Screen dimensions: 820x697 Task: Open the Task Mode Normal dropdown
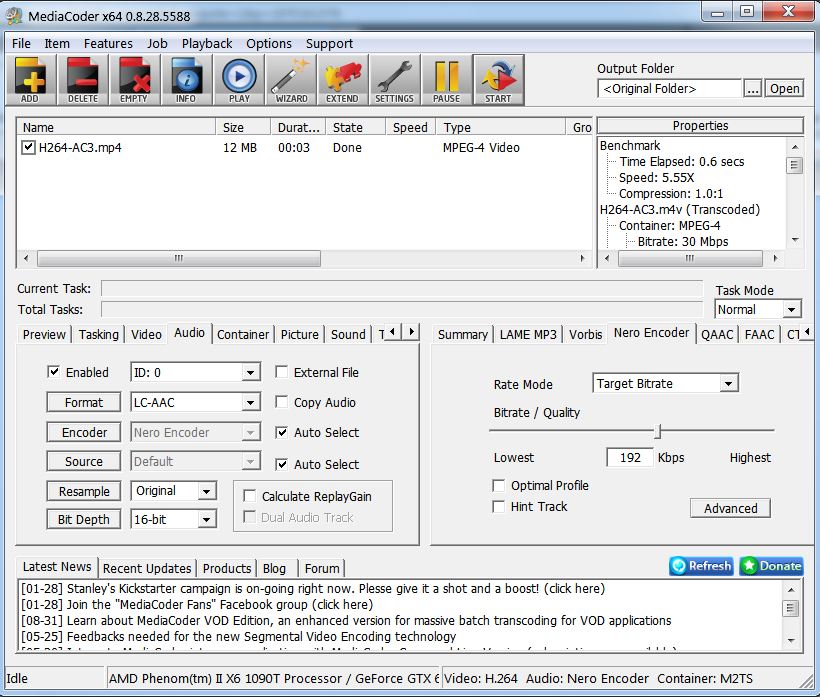(x=792, y=310)
